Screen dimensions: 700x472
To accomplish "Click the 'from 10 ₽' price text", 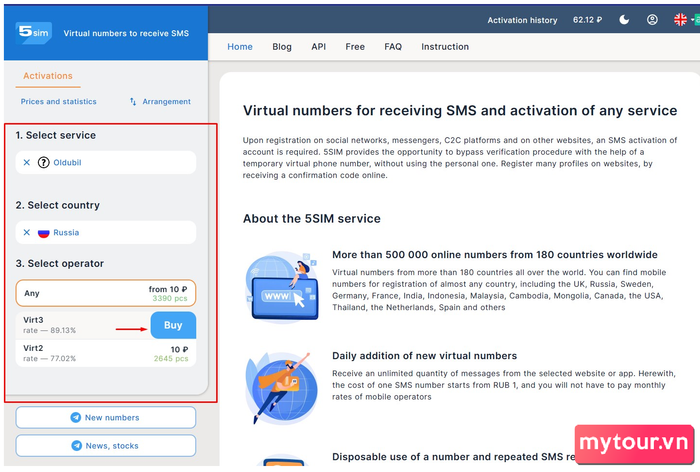I will [x=168, y=289].
